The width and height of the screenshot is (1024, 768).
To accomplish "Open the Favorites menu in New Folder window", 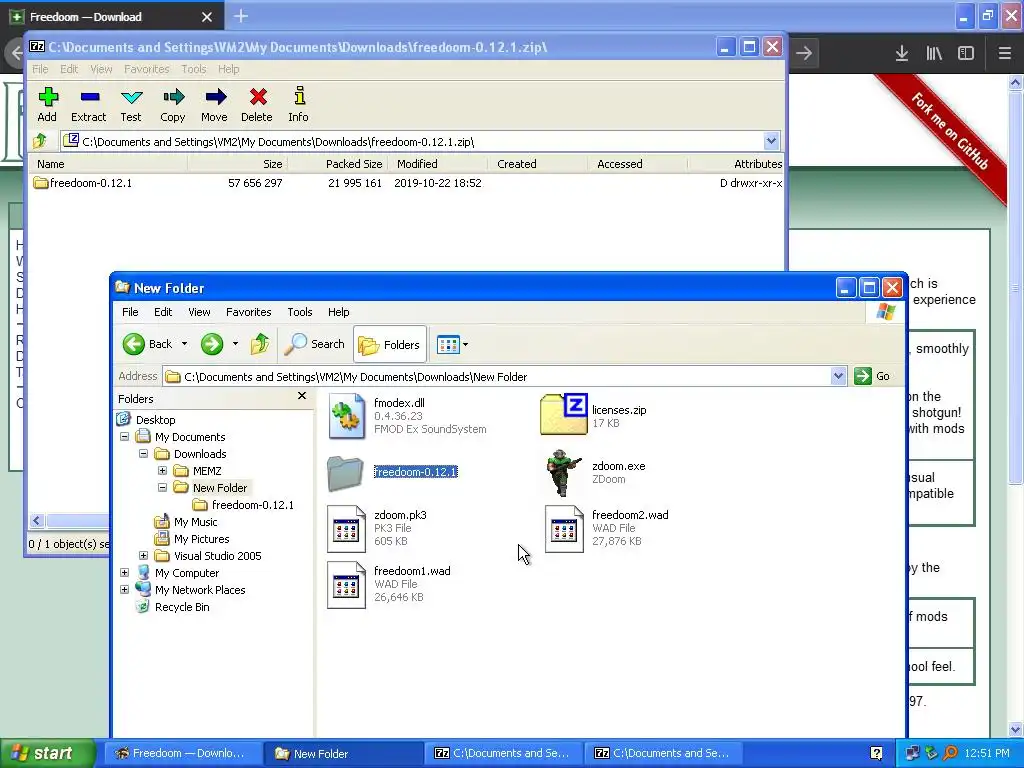I will 248,312.
